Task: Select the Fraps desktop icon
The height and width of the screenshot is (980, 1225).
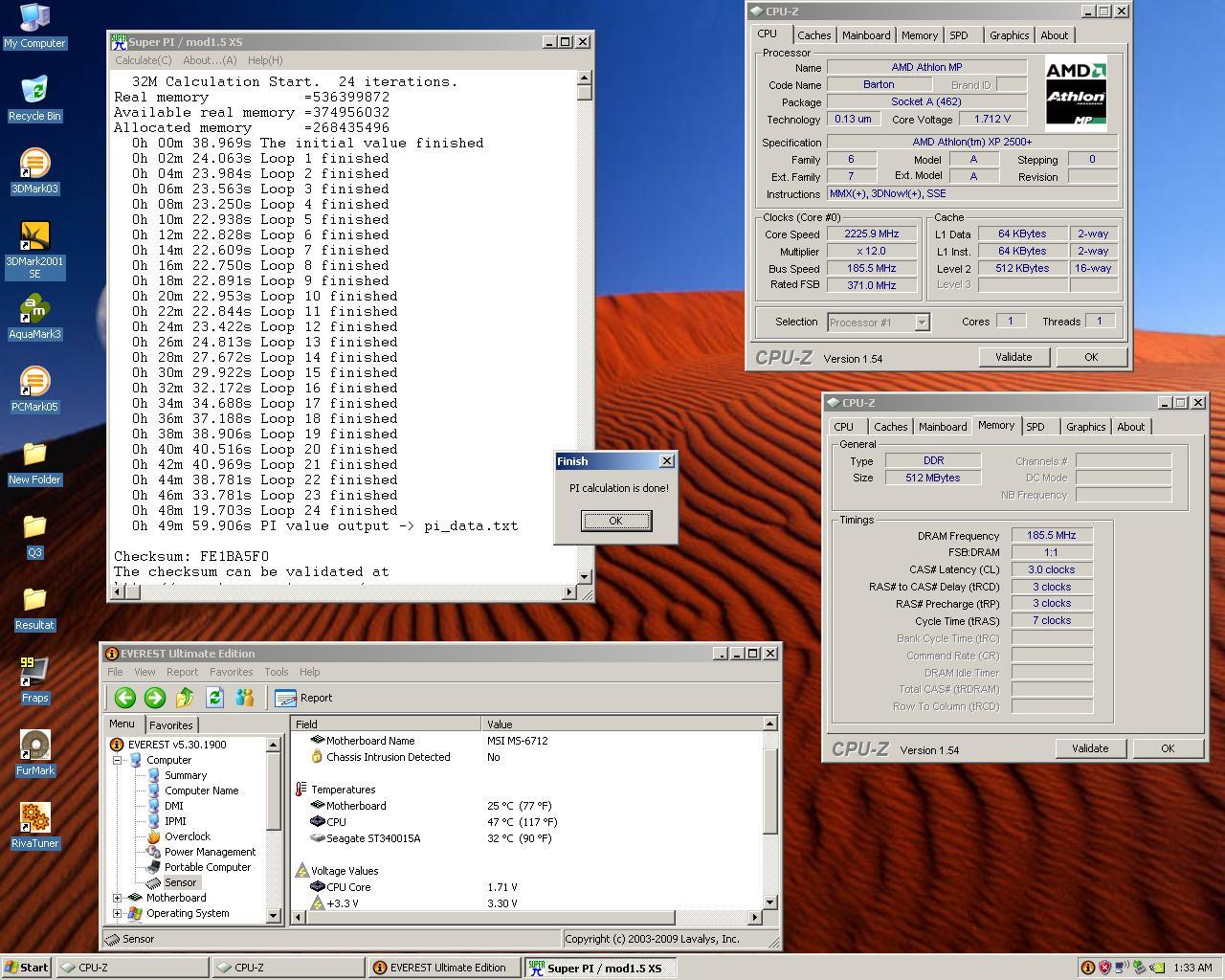Action: pos(34,681)
